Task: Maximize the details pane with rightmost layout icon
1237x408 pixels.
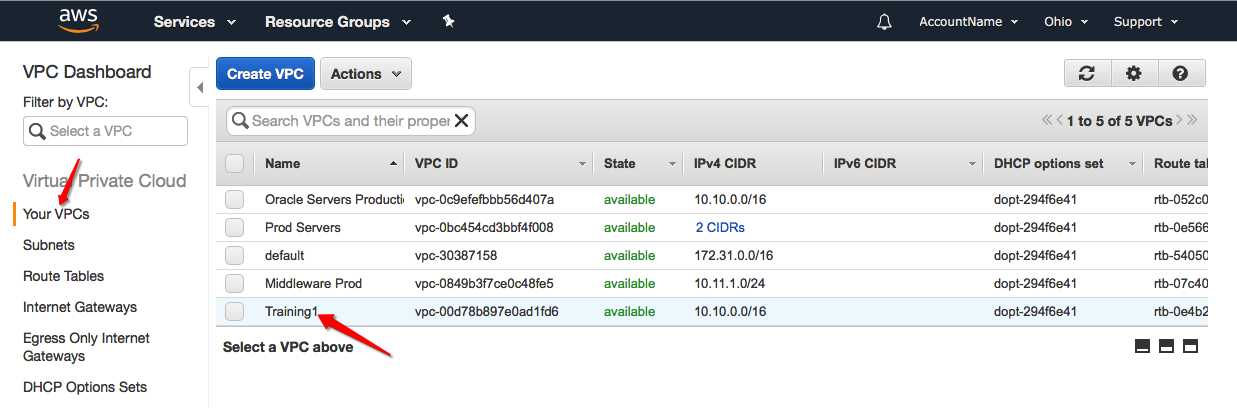Action: coord(1190,346)
